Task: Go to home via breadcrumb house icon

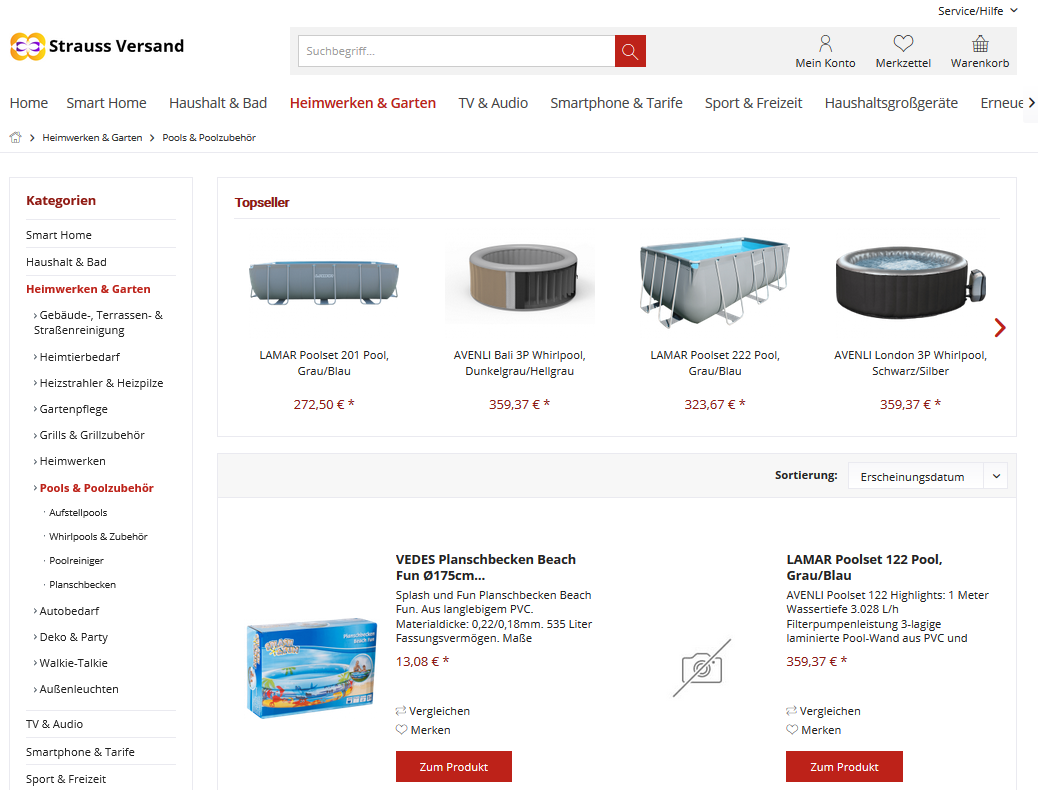Action: (x=15, y=138)
